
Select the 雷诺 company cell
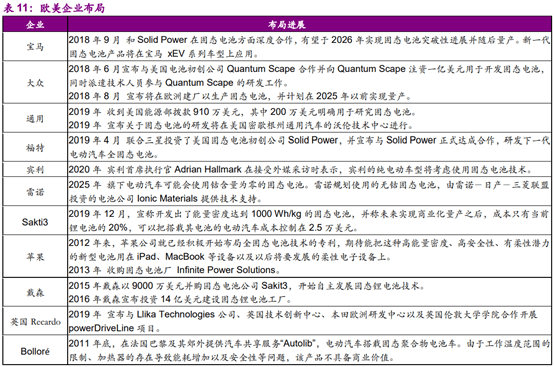coord(35,192)
